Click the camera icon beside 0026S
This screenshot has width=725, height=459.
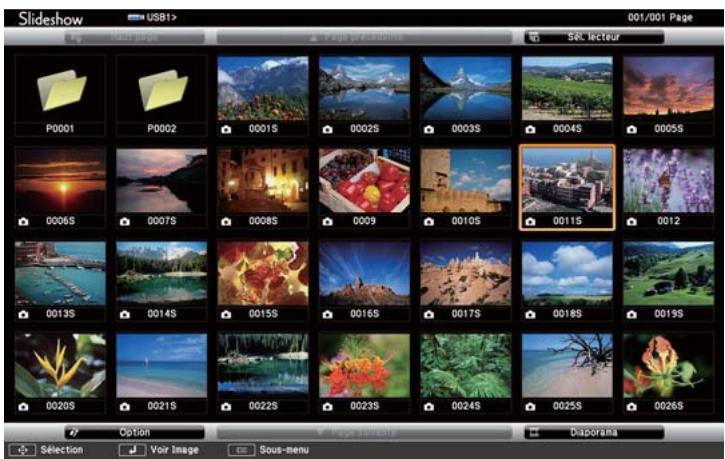pos(632,407)
